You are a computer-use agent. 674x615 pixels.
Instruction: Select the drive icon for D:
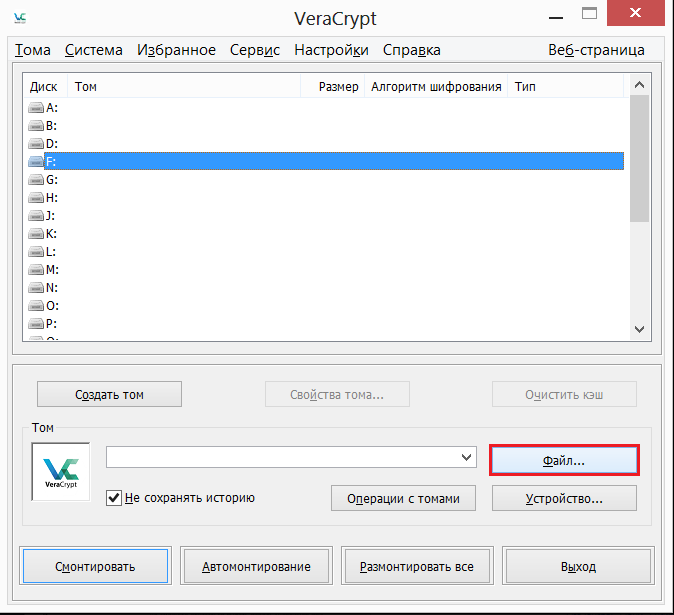(36, 144)
